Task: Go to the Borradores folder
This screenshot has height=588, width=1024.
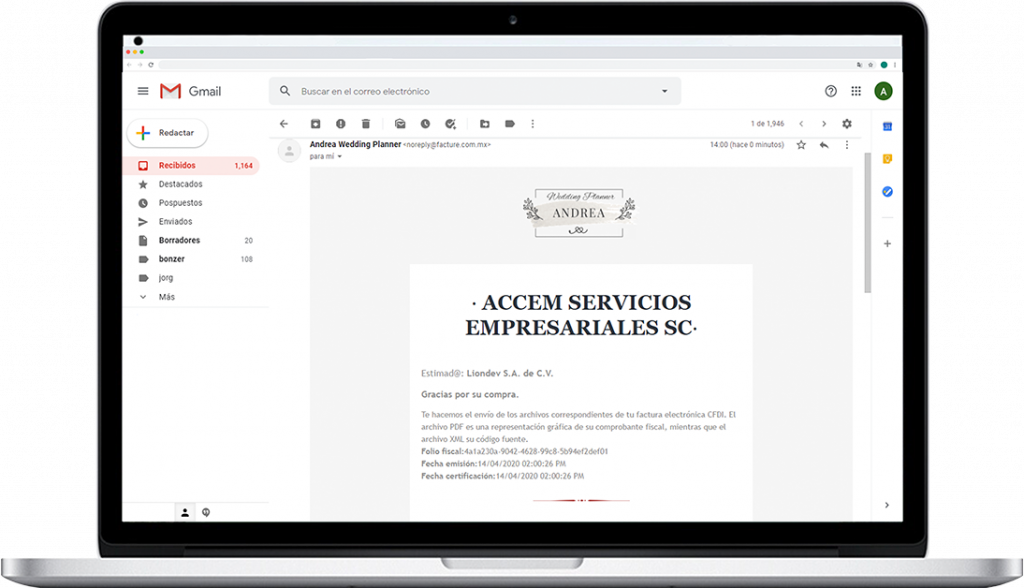Action: (x=179, y=241)
